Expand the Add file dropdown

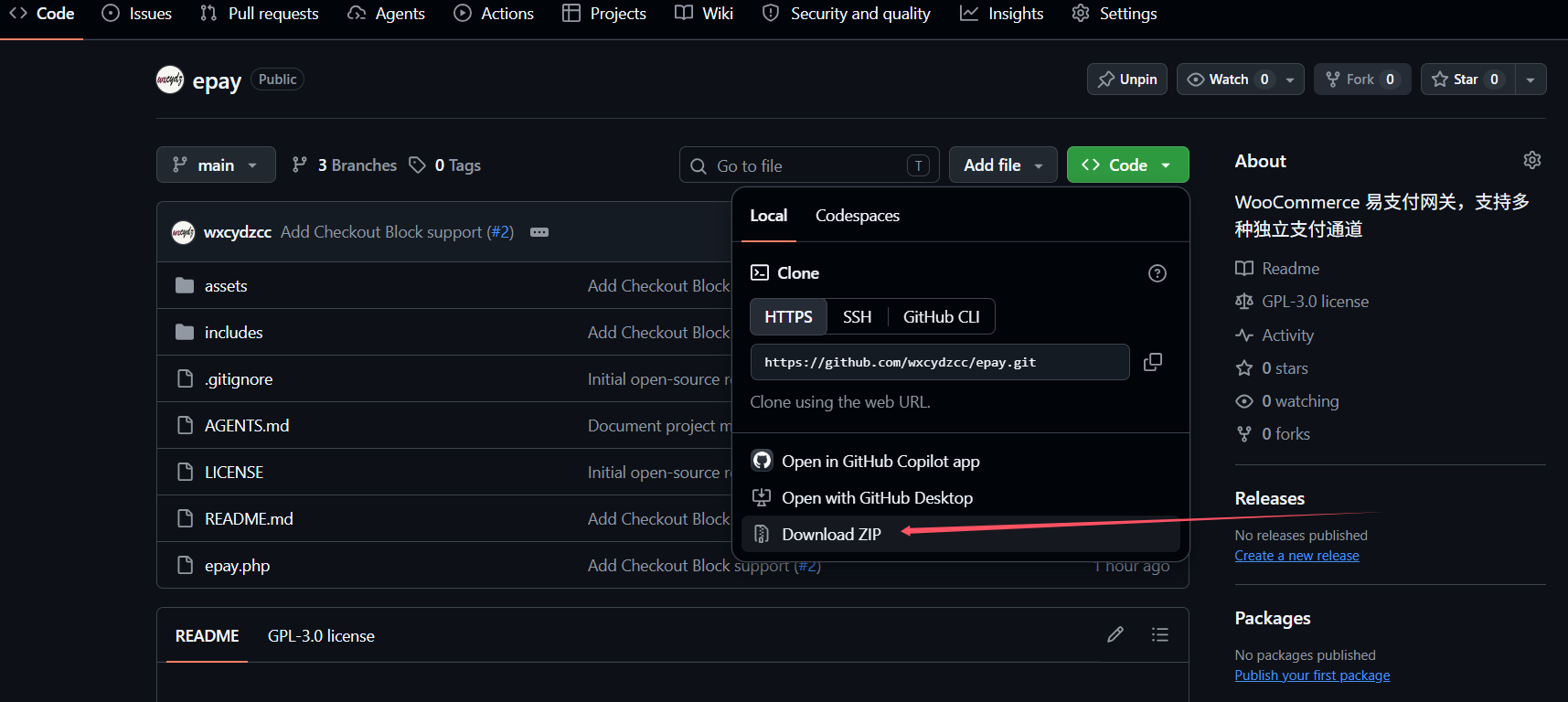(1003, 165)
